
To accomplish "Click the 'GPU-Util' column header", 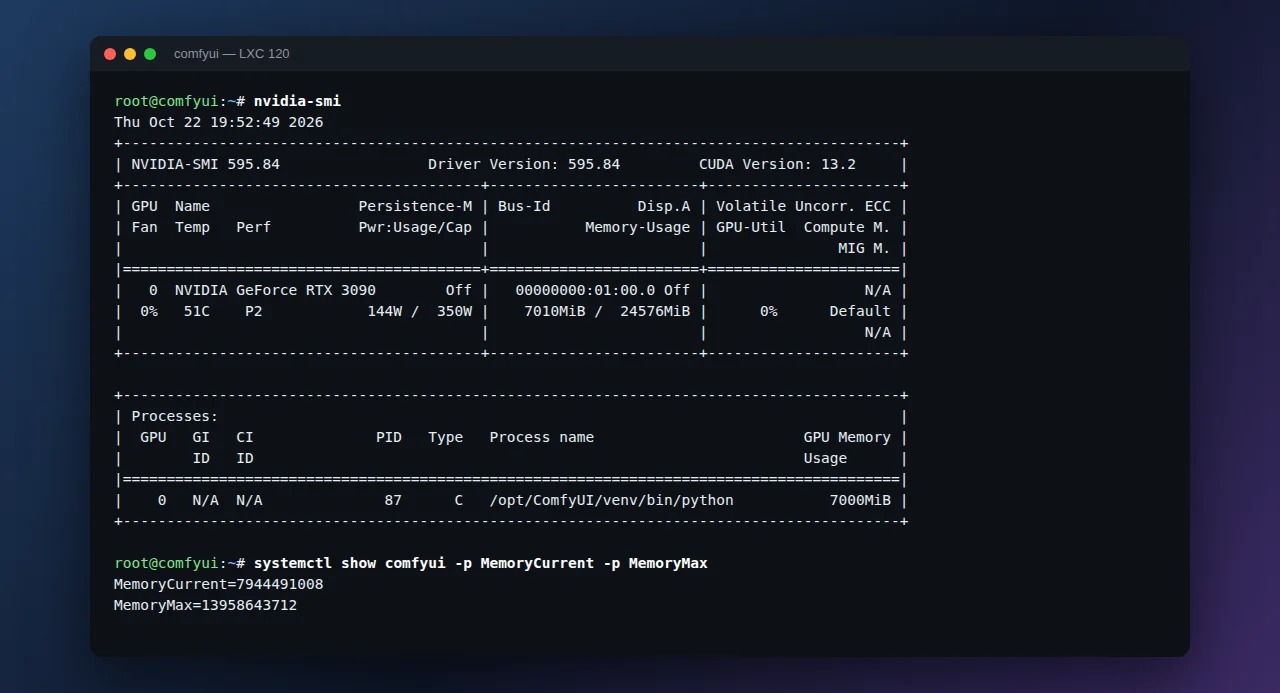I will [x=751, y=227].
